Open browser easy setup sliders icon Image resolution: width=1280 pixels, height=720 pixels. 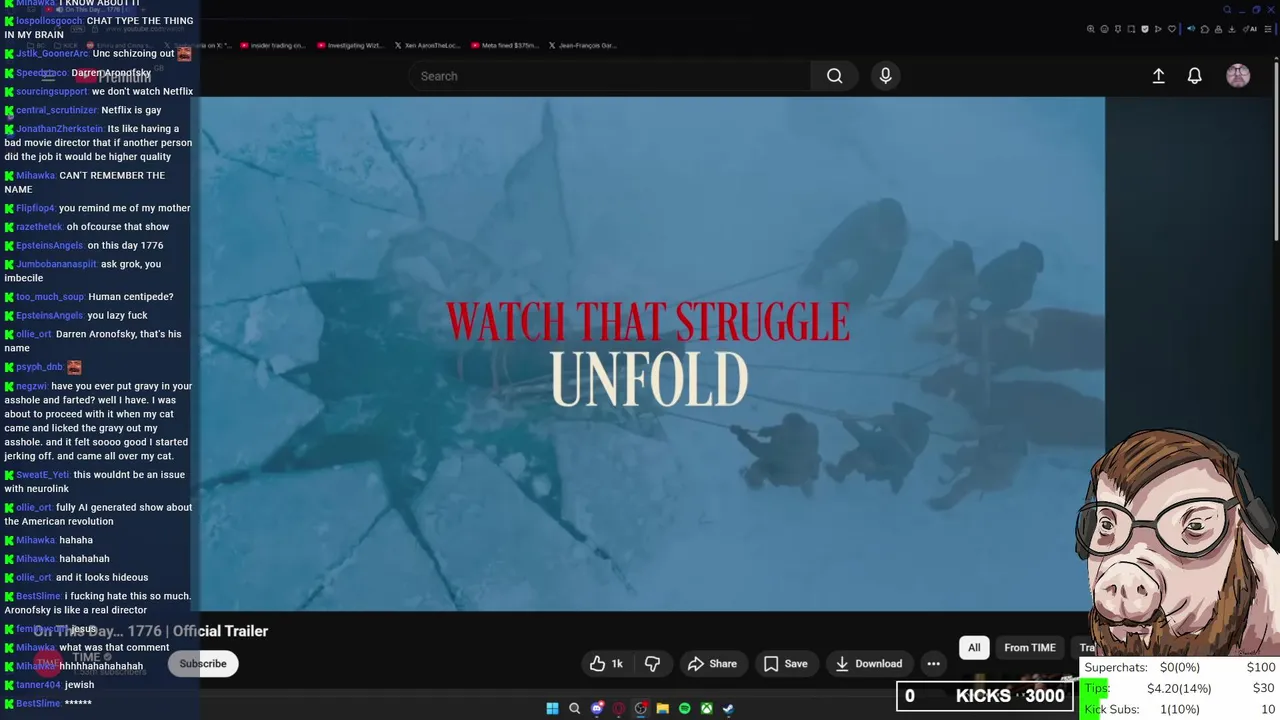point(1267,29)
